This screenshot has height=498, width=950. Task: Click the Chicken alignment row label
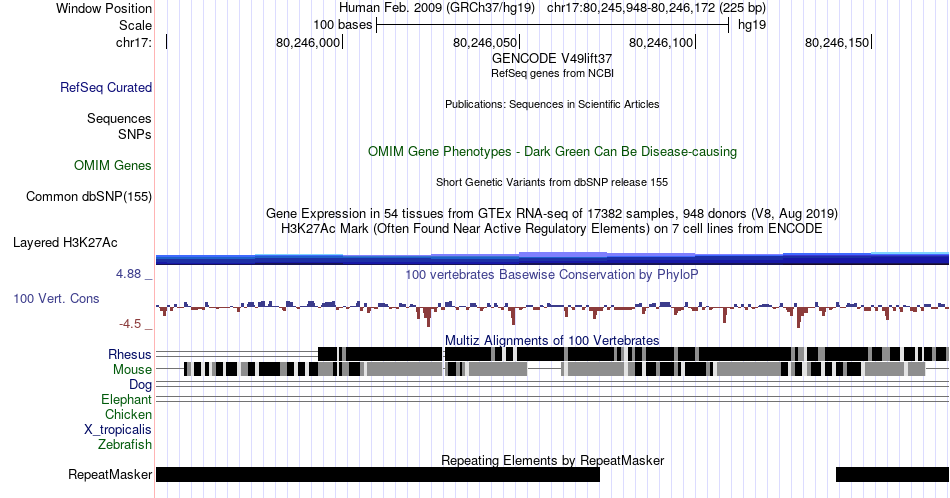point(128,414)
